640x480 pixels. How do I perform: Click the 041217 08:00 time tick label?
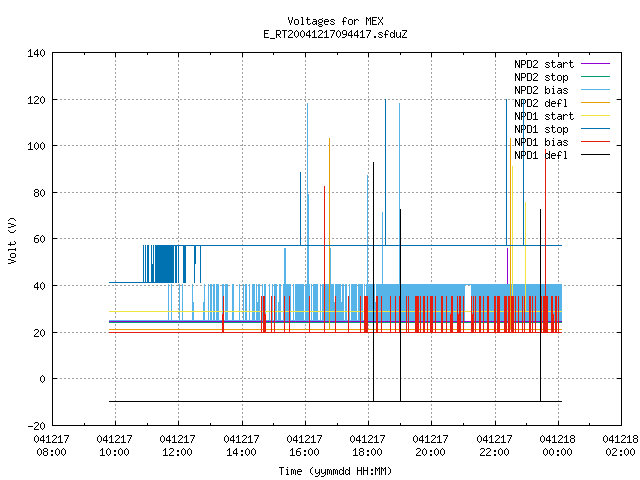click(x=51, y=446)
